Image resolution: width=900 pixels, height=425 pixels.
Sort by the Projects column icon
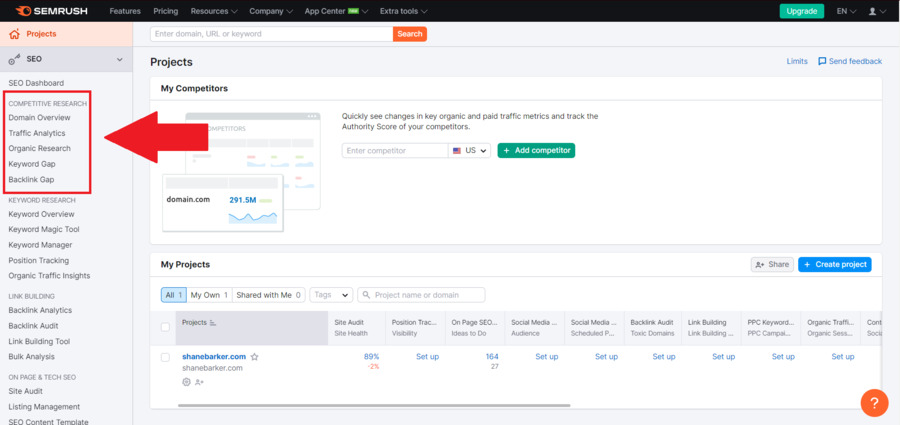(213, 323)
